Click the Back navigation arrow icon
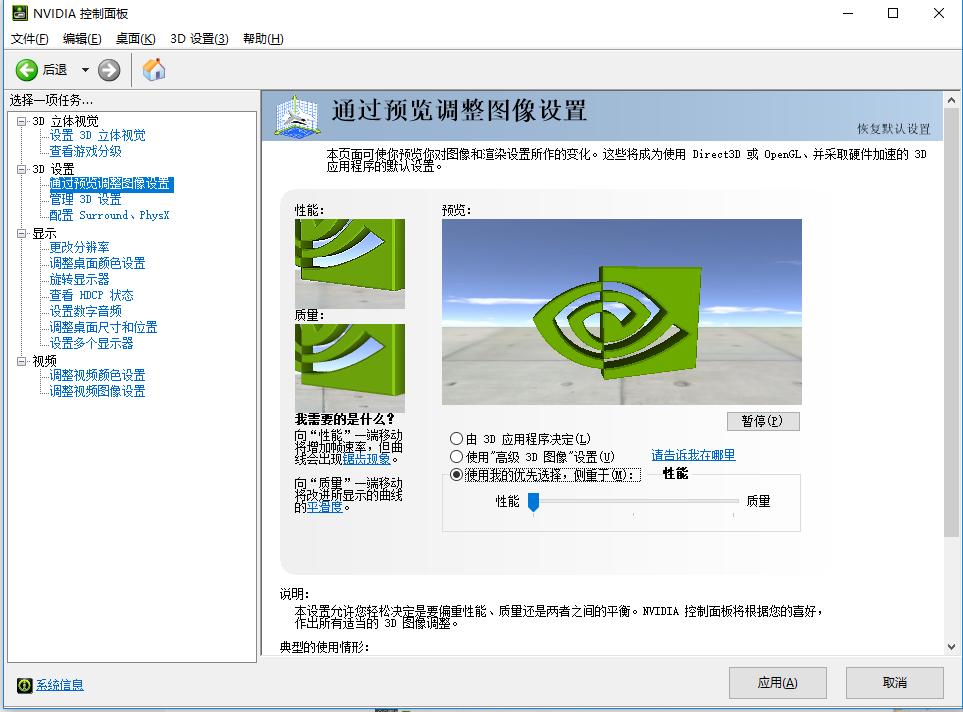 [27, 70]
